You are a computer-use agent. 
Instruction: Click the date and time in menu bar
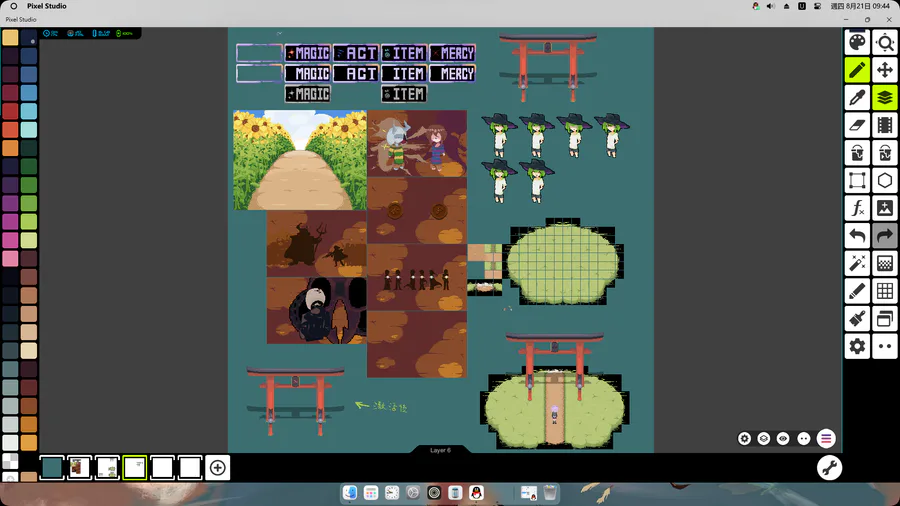pyautogui.click(x=860, y=6)
